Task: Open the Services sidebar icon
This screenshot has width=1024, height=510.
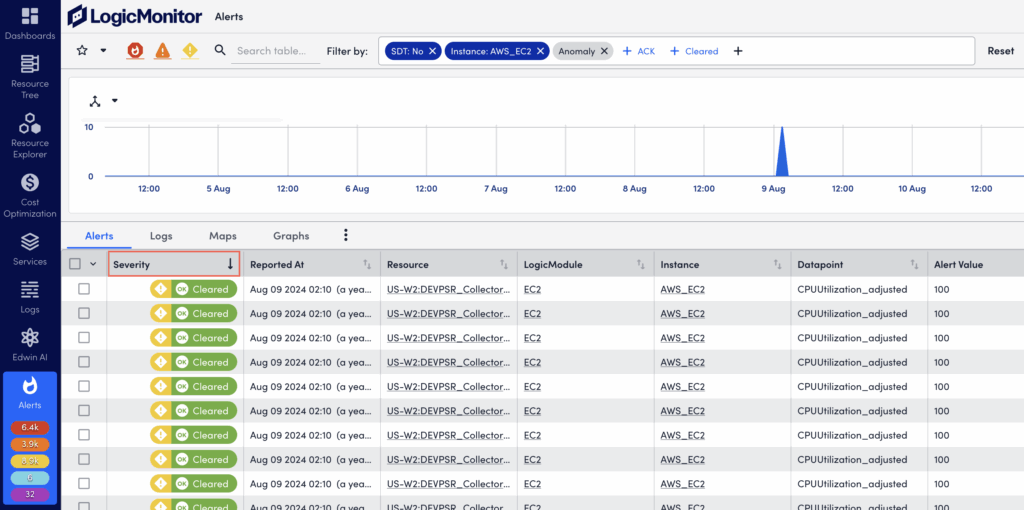Action: 30,242
